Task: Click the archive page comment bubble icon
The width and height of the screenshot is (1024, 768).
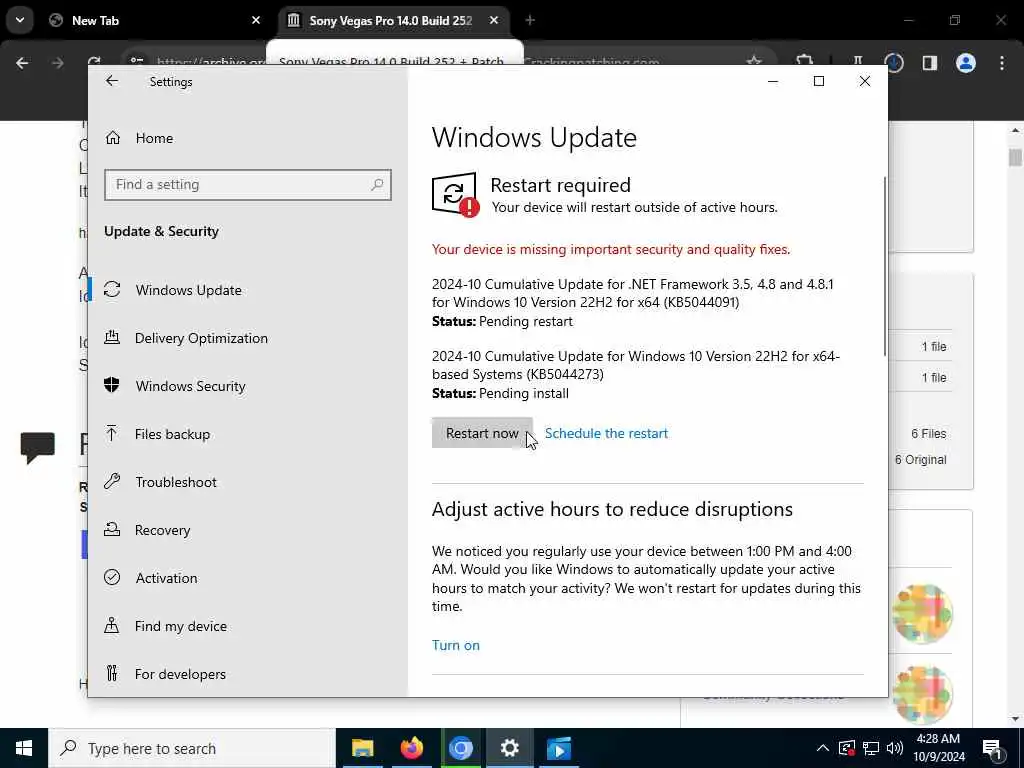Action: (38, 447)
